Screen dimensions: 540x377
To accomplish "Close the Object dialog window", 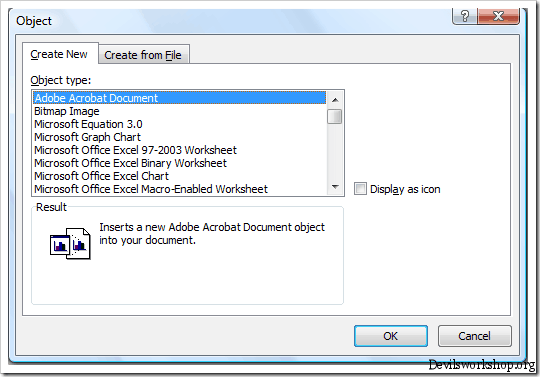I will 498,16.
